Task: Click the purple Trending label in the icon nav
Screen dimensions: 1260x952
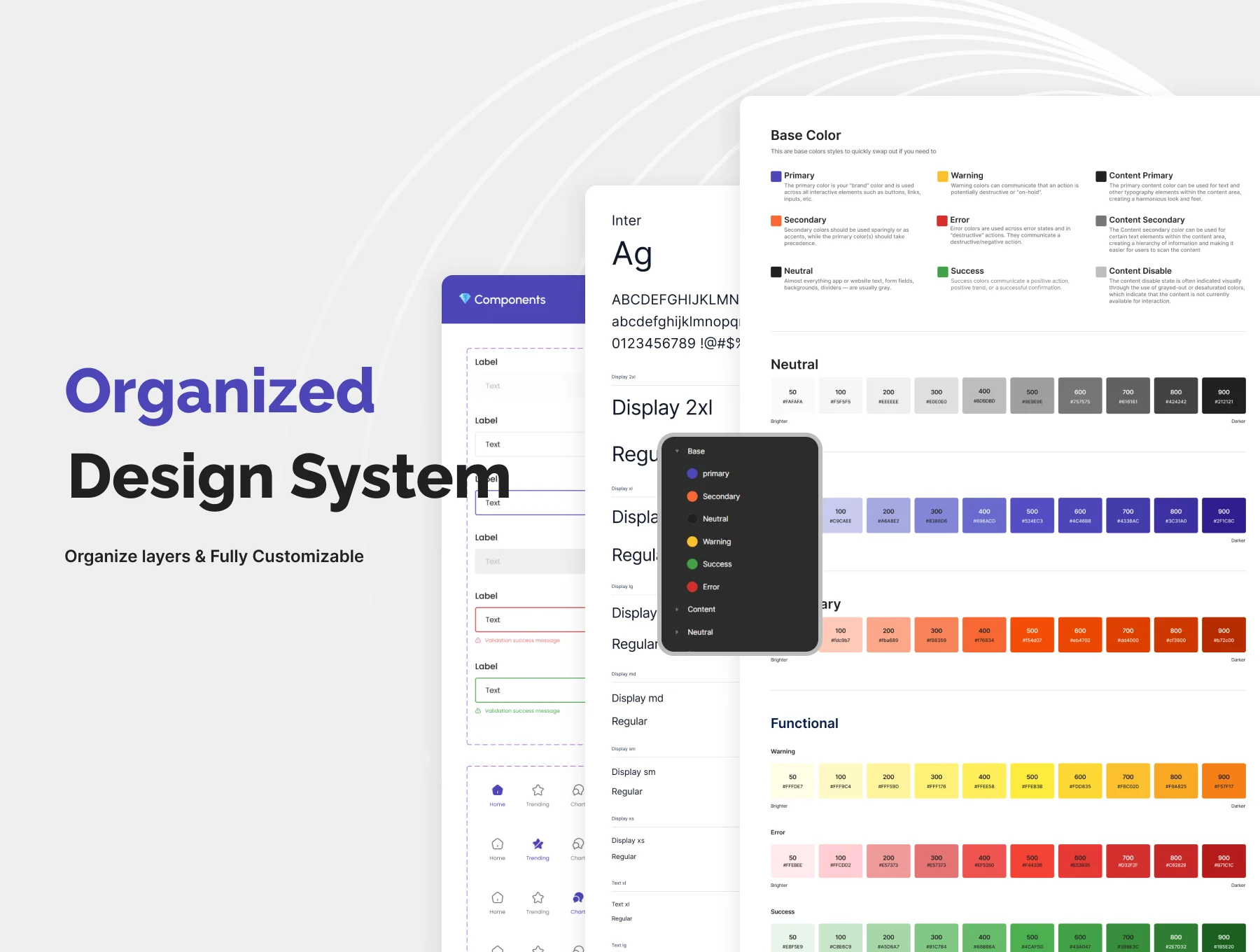Action: pyautogui.click(x=538, y=858)
